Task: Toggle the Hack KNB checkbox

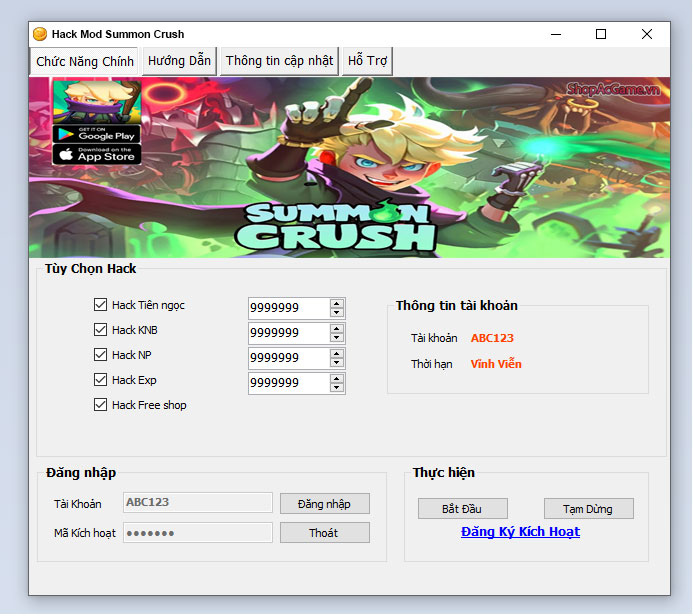Action: (100, 330)
